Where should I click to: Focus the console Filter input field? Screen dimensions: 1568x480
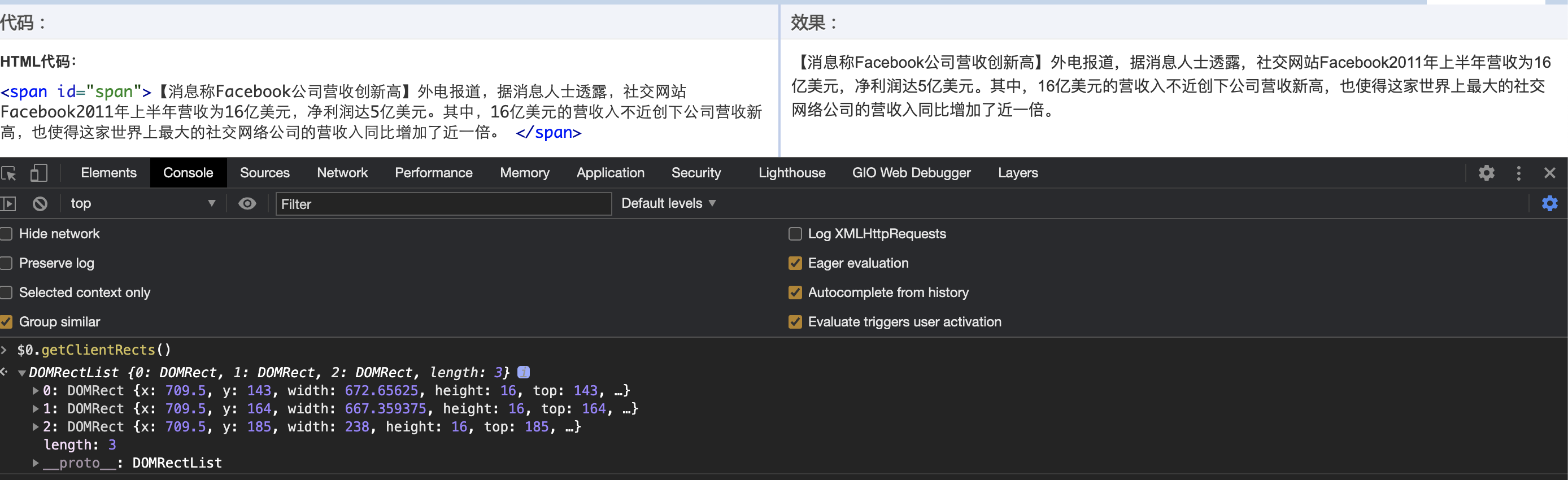(444, 204)
